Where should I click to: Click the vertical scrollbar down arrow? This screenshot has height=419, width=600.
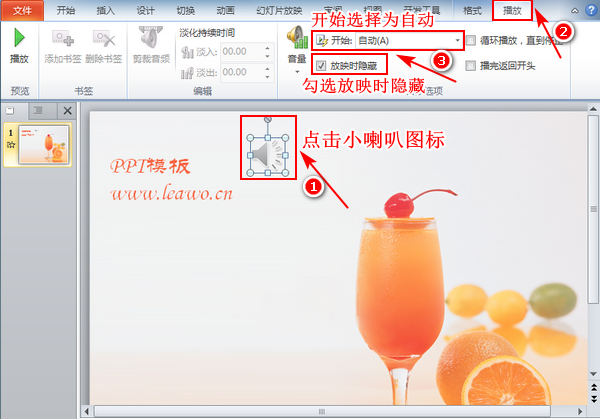click(x=593, y=374)
